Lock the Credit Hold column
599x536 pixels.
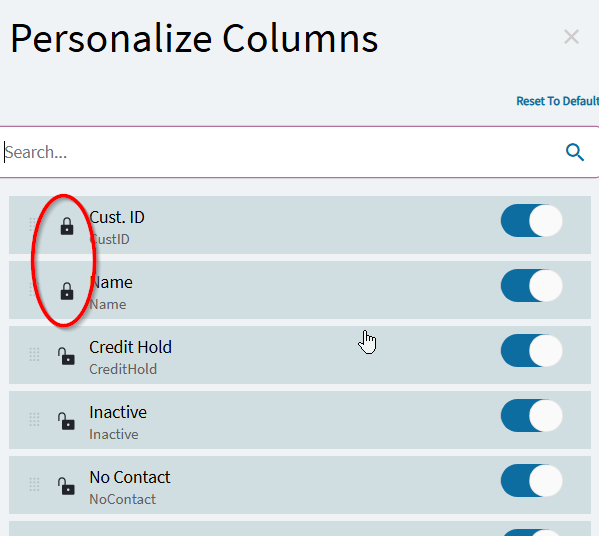tap(66, 356)
